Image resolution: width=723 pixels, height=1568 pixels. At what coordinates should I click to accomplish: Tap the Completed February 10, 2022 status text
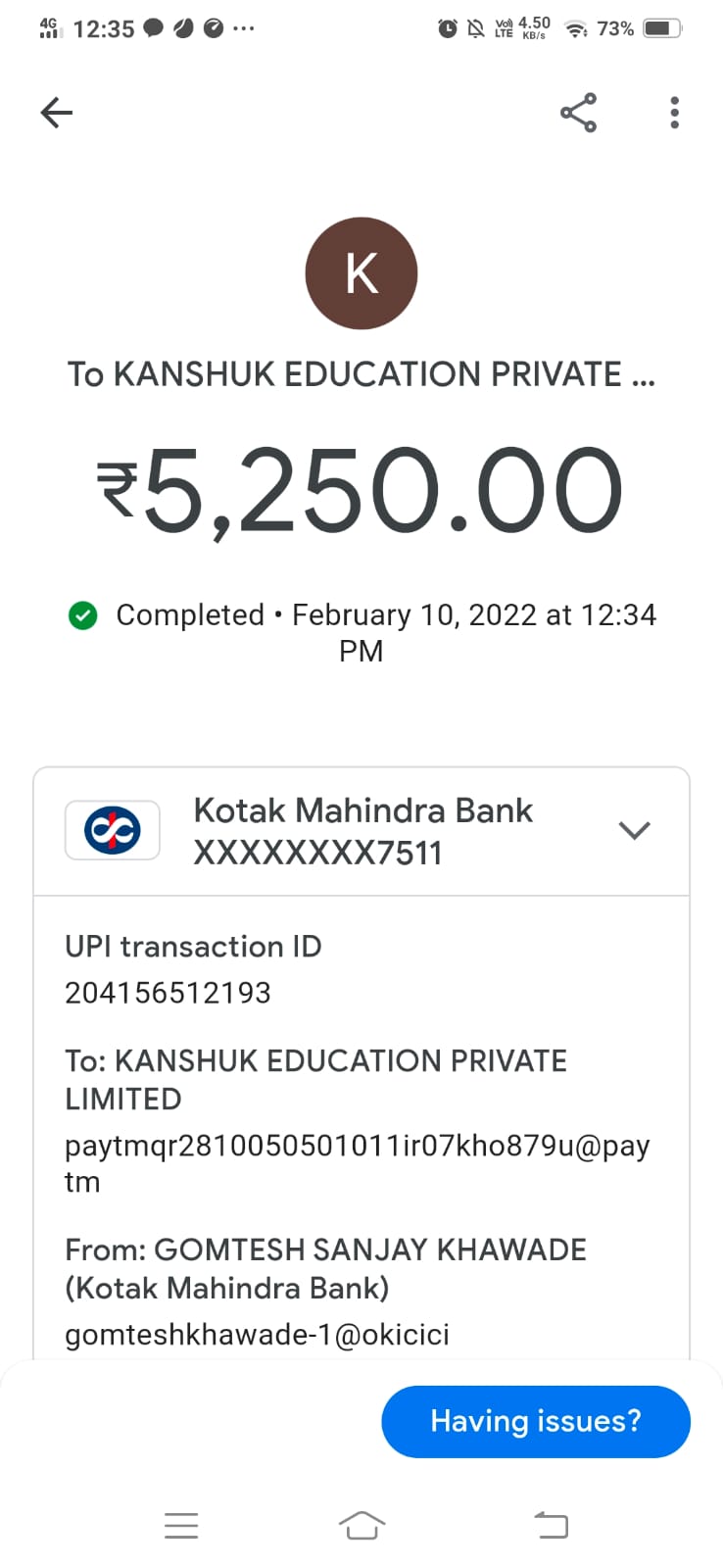385,615
